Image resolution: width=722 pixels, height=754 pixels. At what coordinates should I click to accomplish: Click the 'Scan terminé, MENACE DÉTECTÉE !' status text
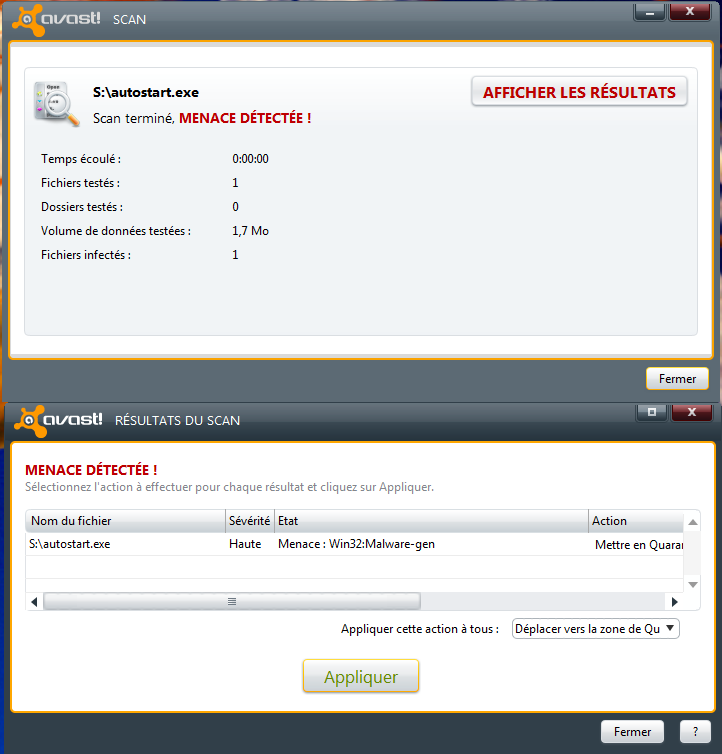pos(202,118)
